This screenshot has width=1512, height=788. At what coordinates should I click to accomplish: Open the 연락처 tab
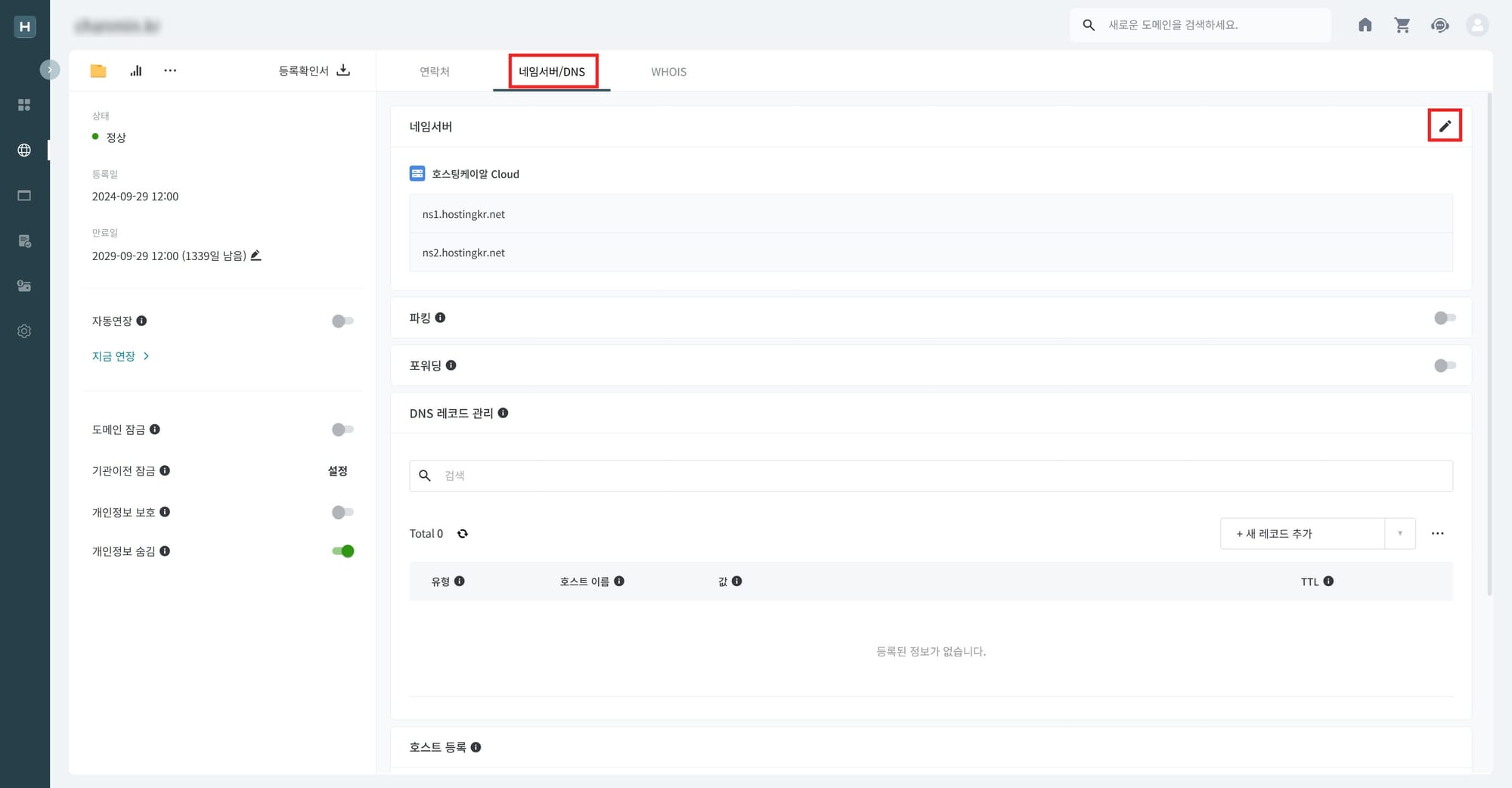click(x=434, y=71)
